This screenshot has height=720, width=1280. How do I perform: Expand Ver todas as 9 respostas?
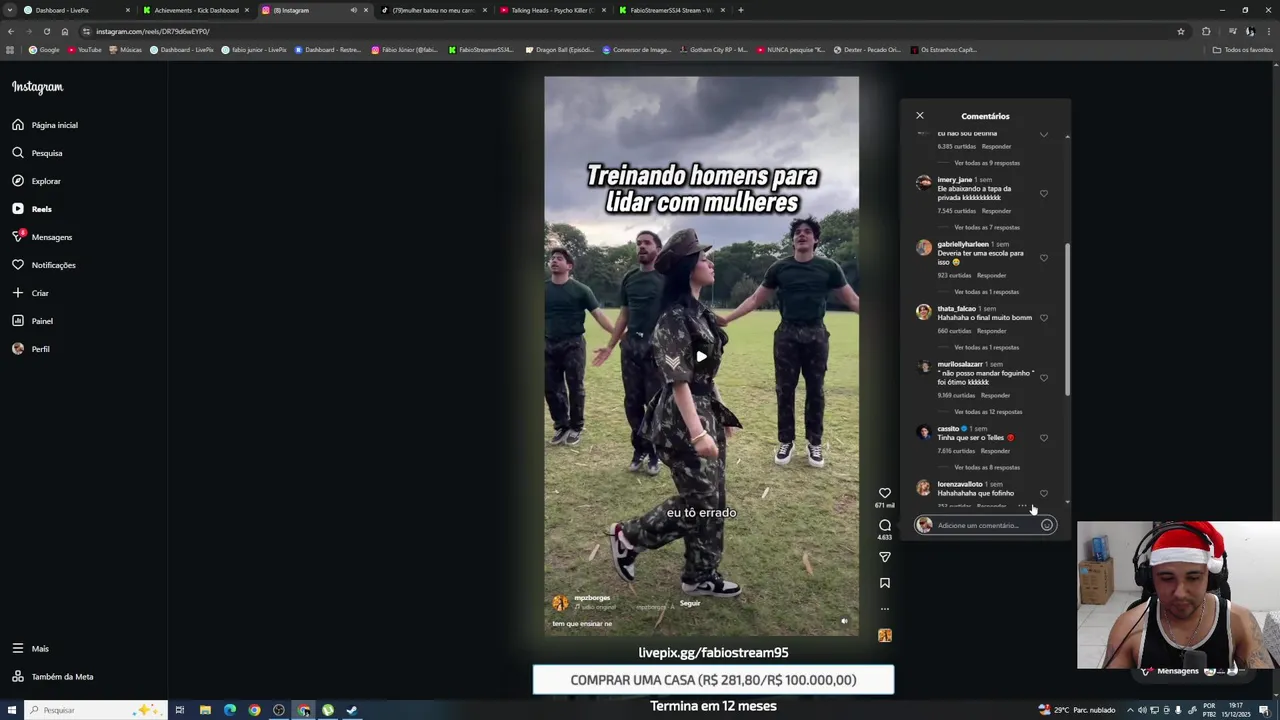[987, 163]
